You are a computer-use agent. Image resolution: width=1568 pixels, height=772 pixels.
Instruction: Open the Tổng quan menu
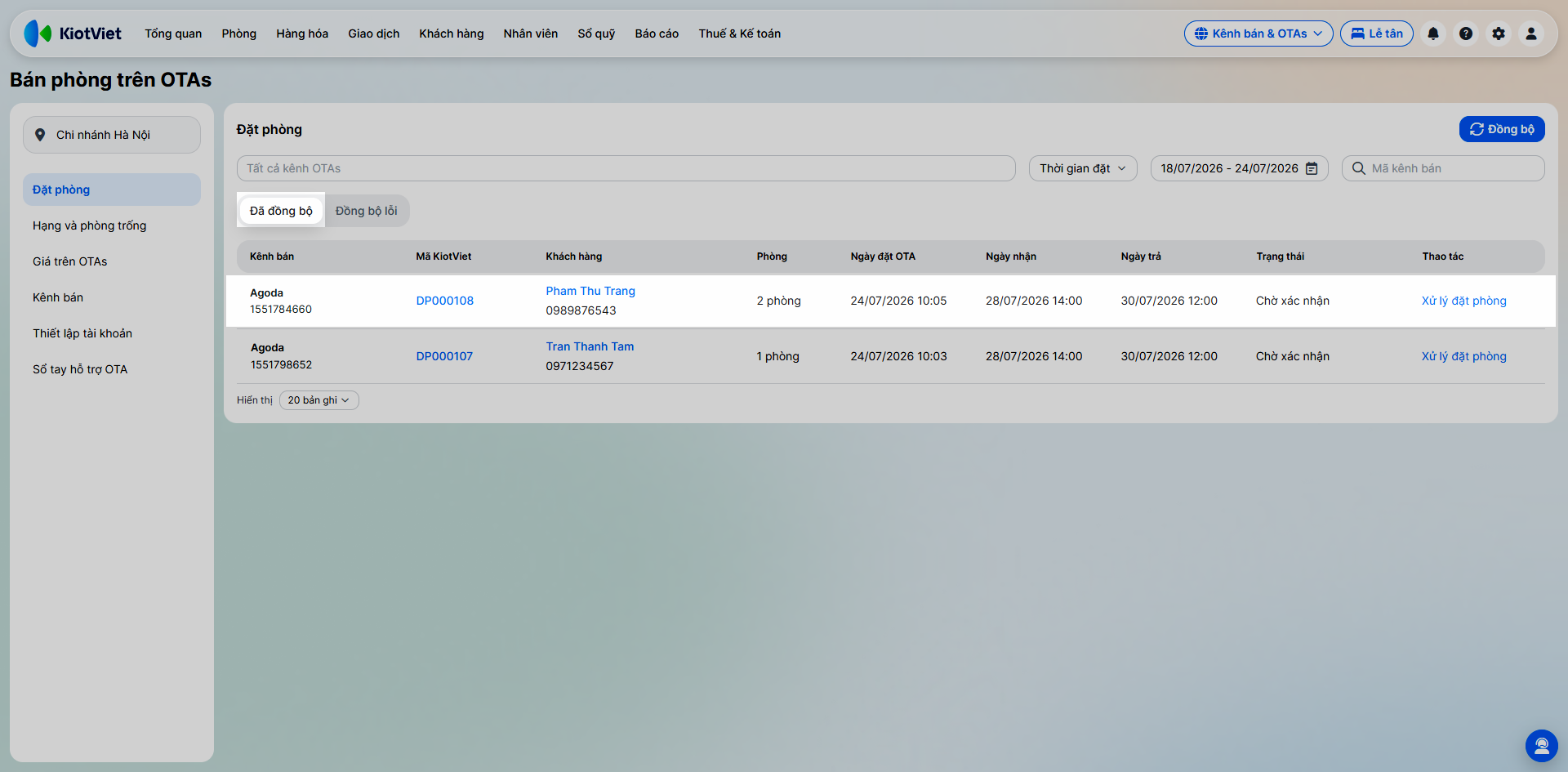(x=173, y=33)
